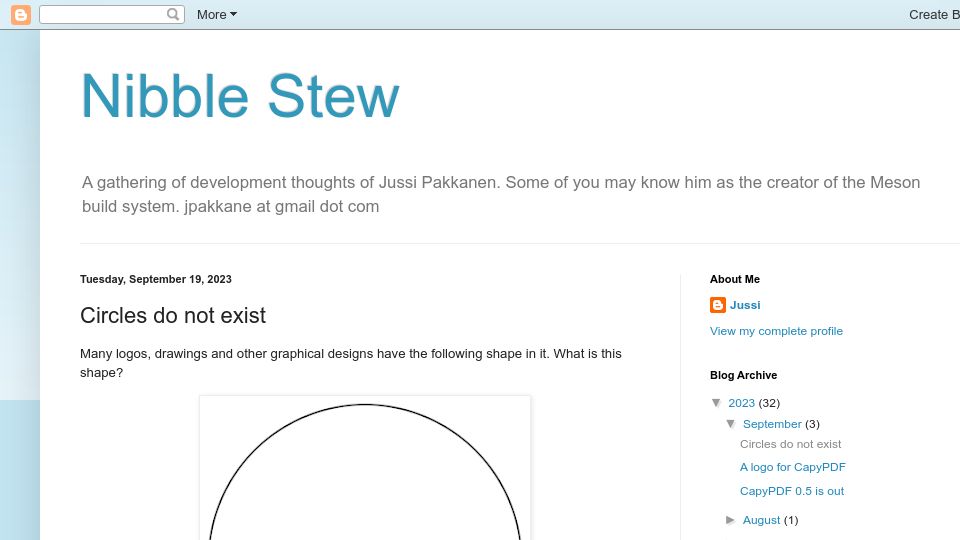Click 'View my complete profile' link
The width and height of the screenshot is (960, 540).
pos(776,331)
